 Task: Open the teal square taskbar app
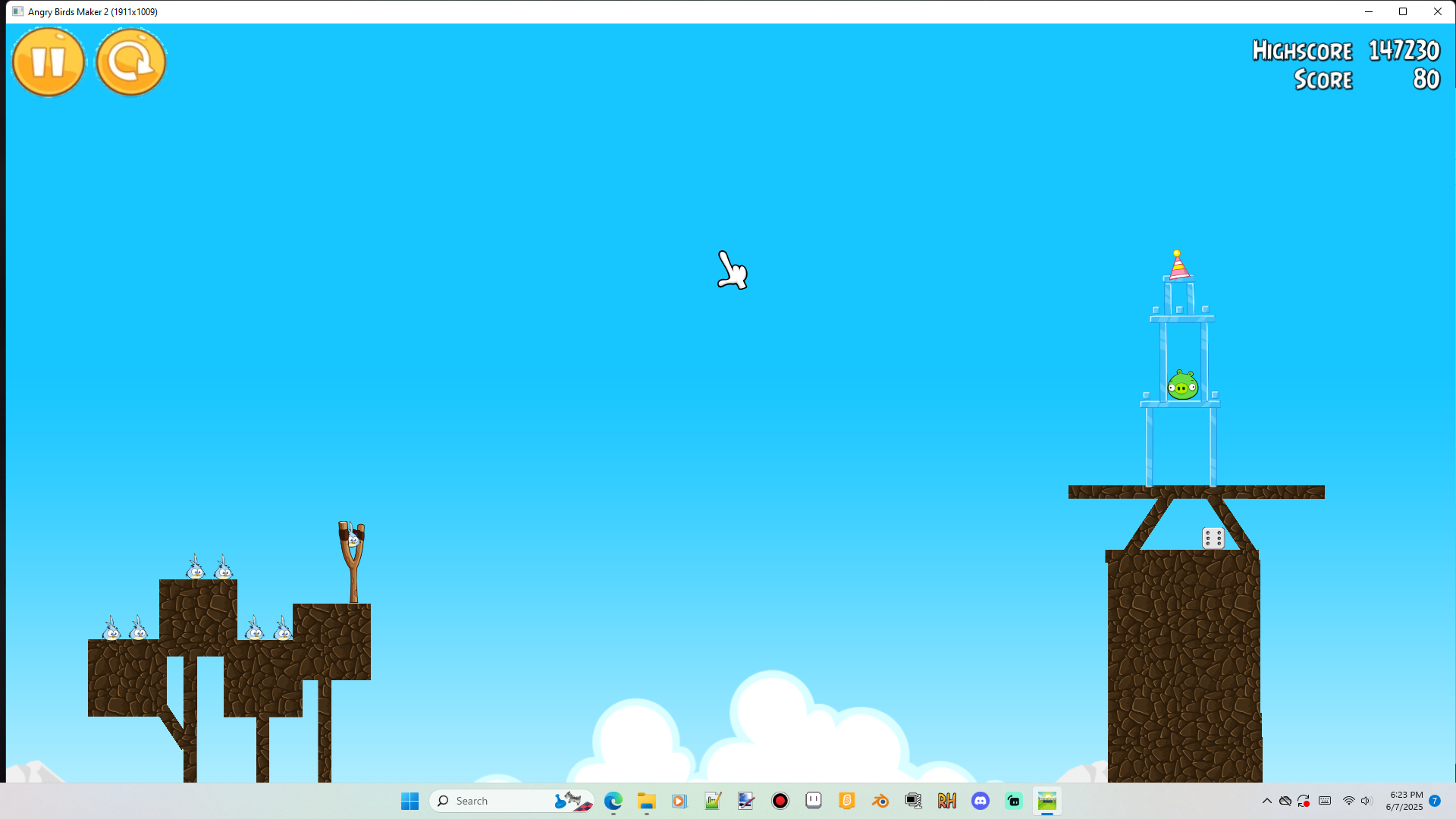(x=1013, y=801)
